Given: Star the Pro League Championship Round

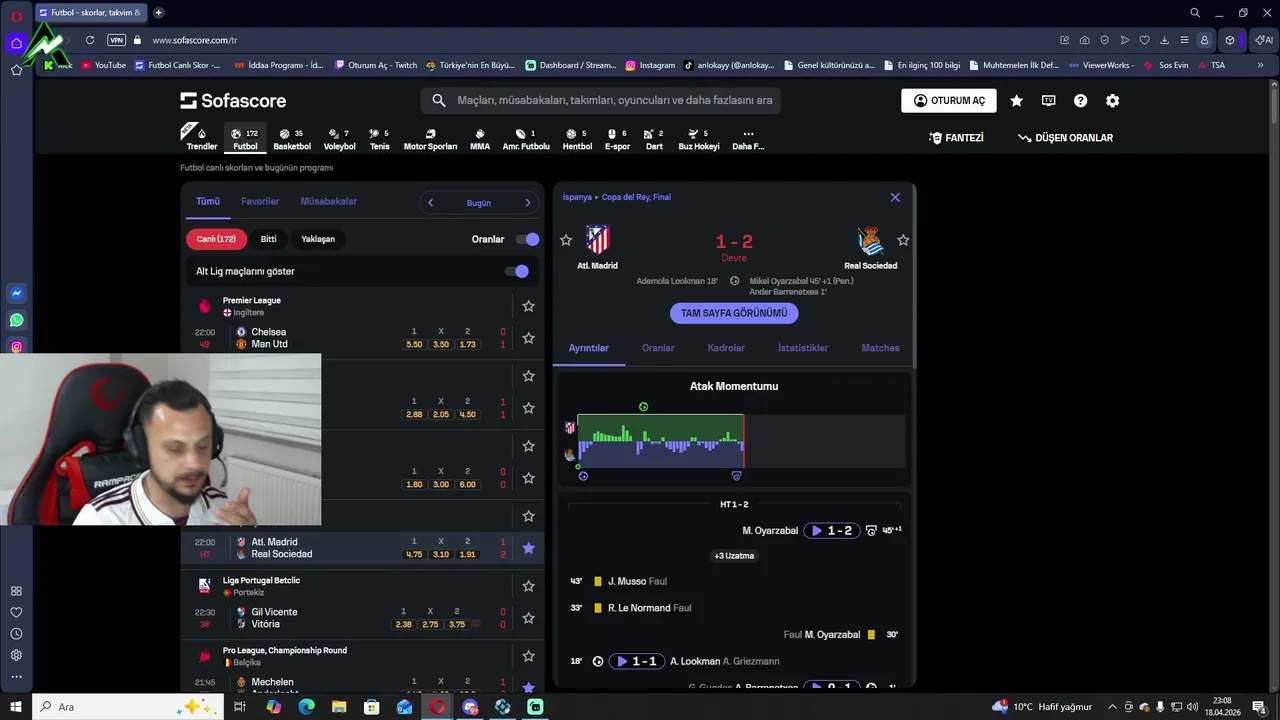Looking at the screenshot, I should pyautogui.click(x=528, y=656).
